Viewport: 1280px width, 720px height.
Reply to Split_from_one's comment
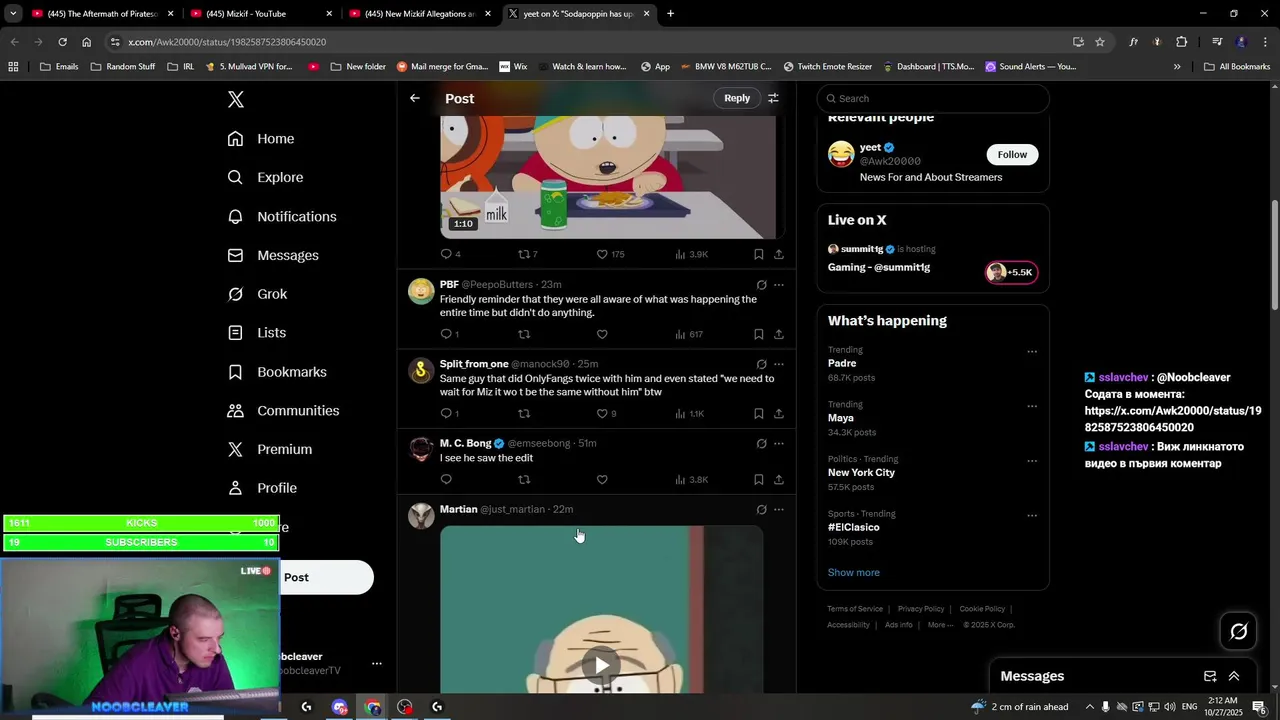(450, 413)
